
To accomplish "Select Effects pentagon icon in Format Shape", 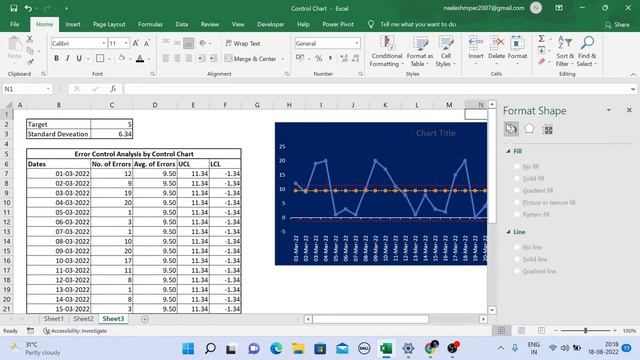I will point(529,129).
